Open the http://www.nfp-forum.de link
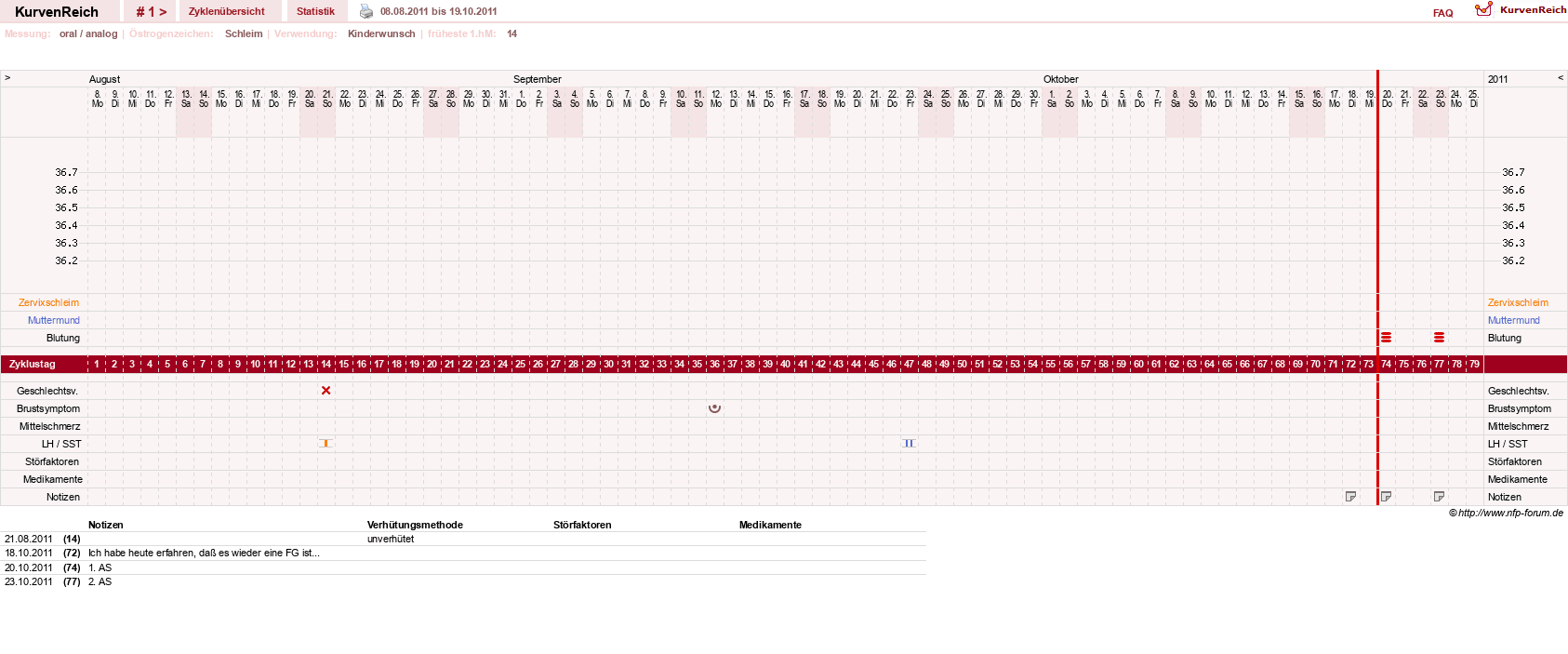 [x=1510, y=513]
